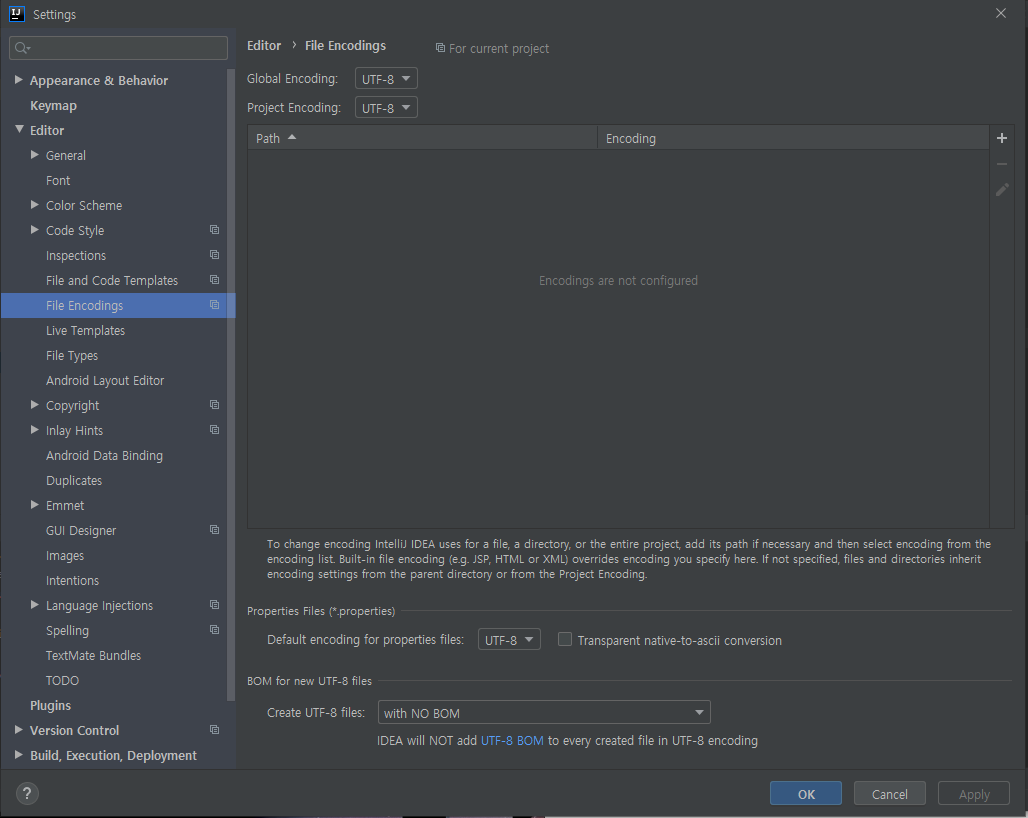Click the magnifier icon in the search field
This screenshot has width=1028, height=818.
[23, 48]
